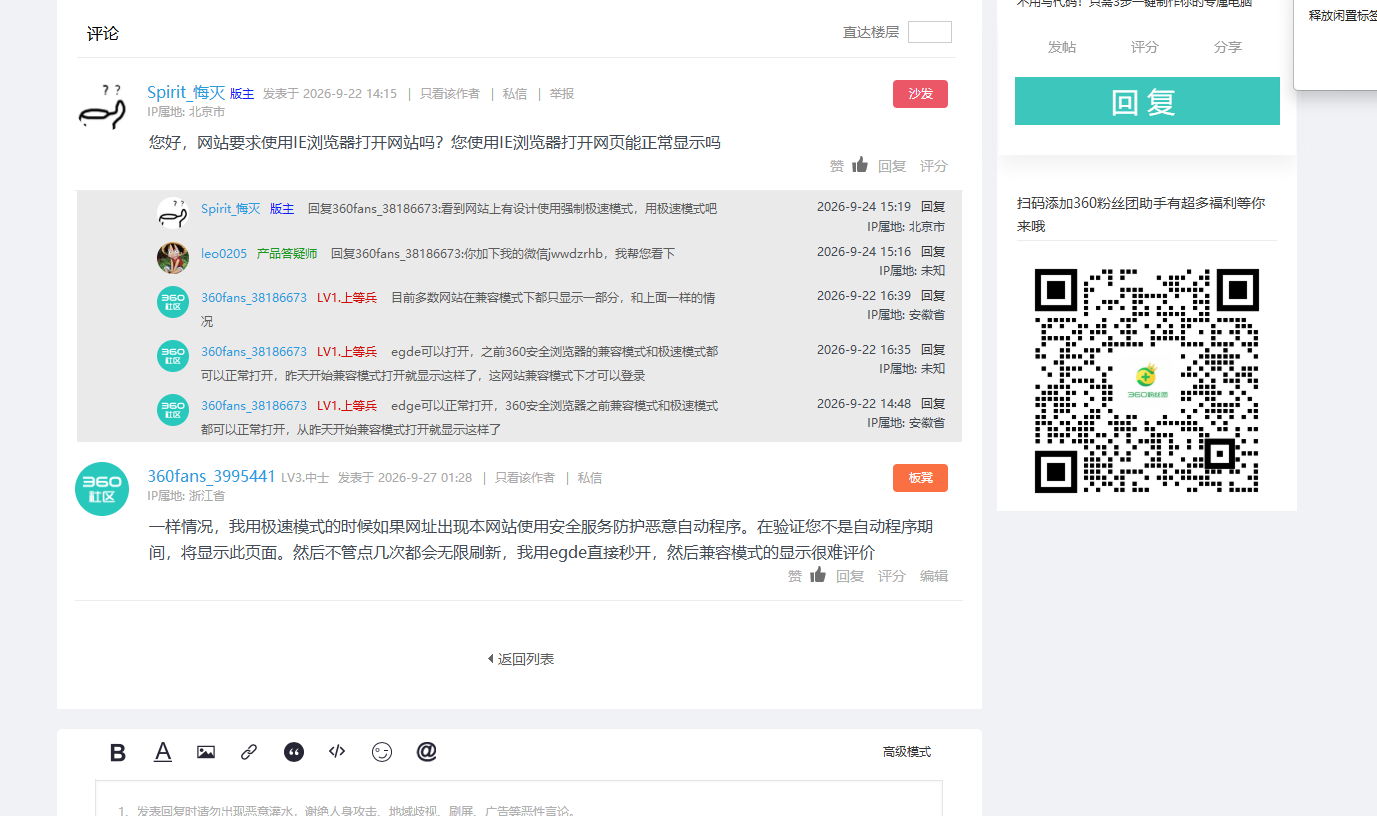Reply to Spirit_悔灭's main post via 回复

coord(892,166)
